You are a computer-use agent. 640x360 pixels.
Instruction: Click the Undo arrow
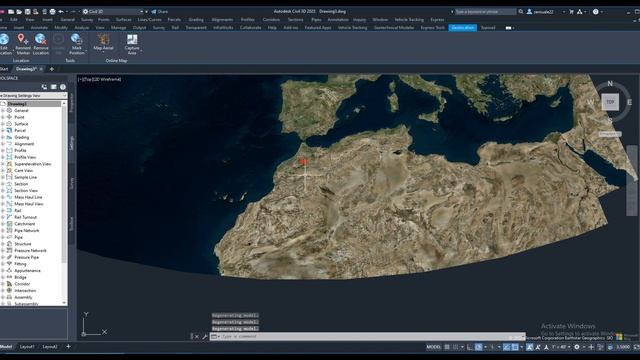click(61, 11)
